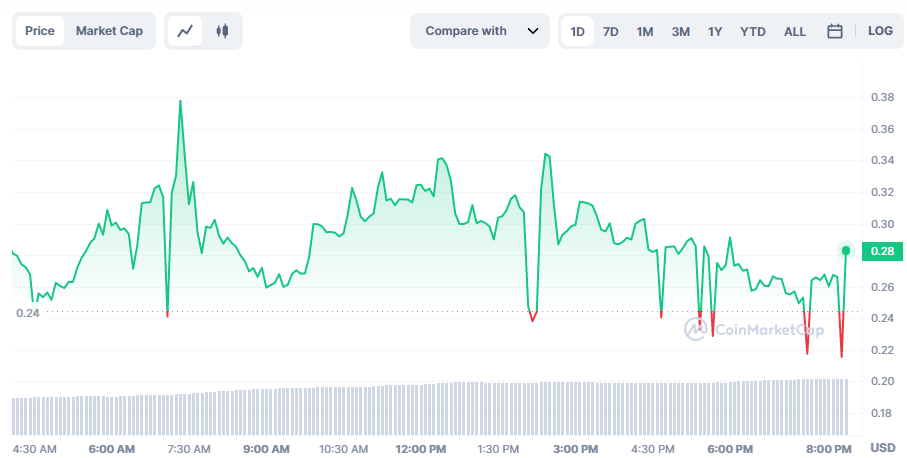Screen dimensions: 907x458
Task: Choose the YTD time range
Action: (x=753, y=31)
